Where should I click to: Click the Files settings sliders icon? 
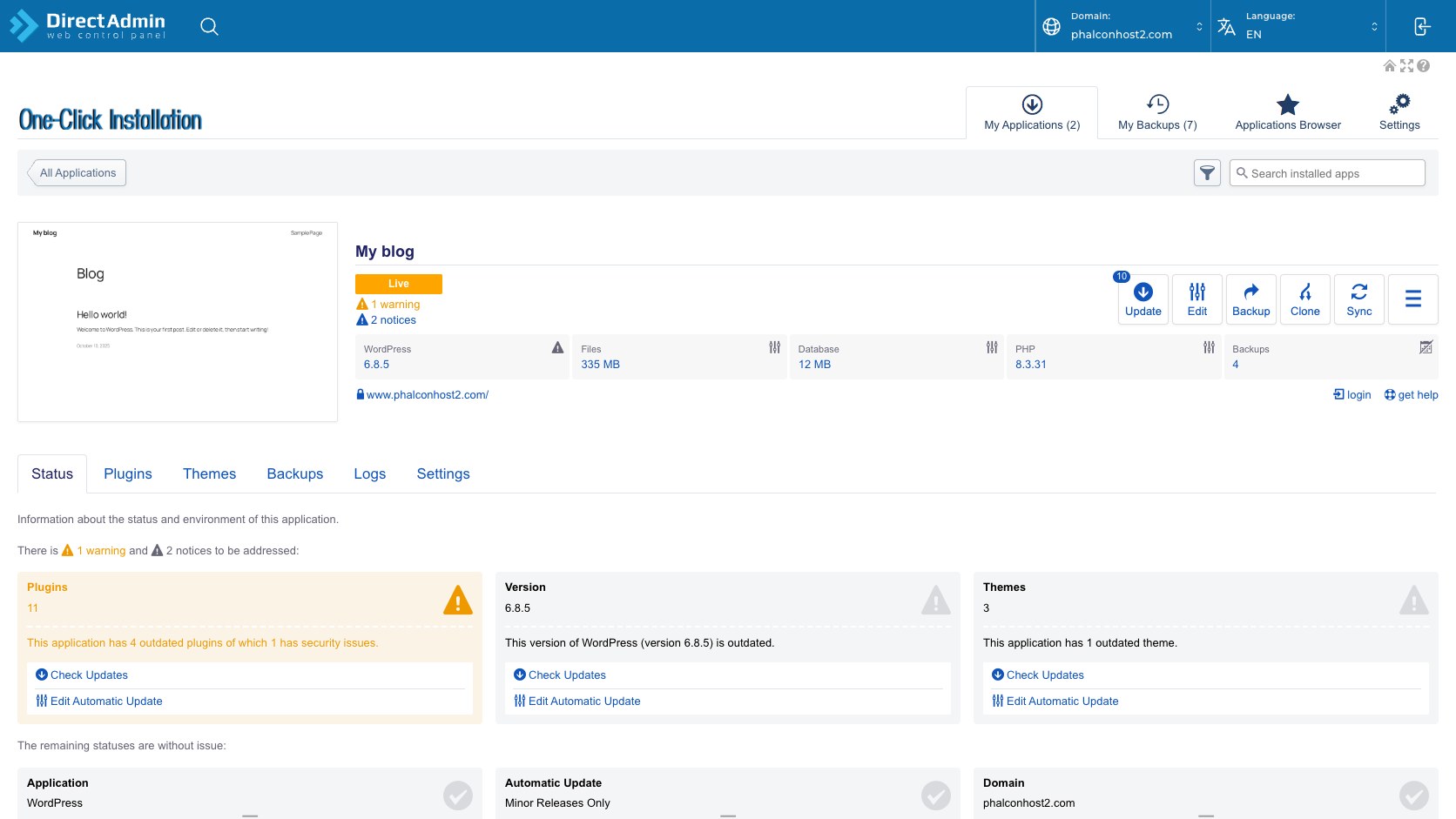pyautogui.click(x=774, y=347)
